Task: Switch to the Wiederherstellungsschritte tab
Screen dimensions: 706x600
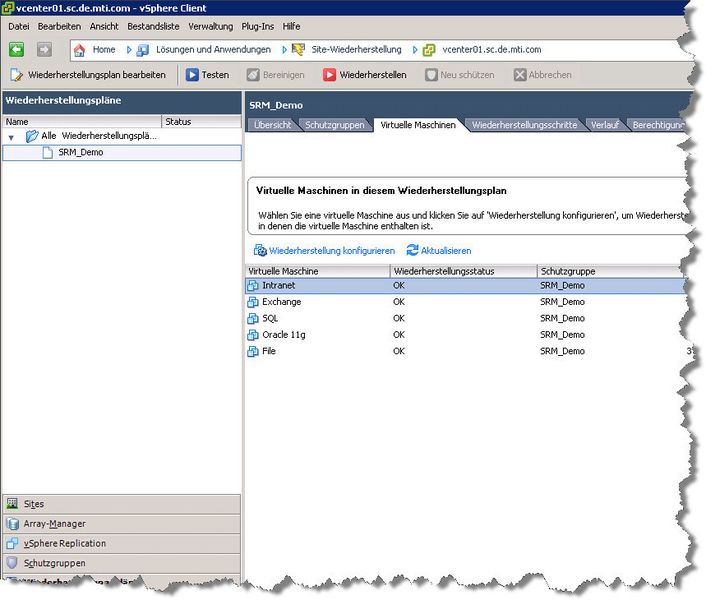Action: coord(525,125)
